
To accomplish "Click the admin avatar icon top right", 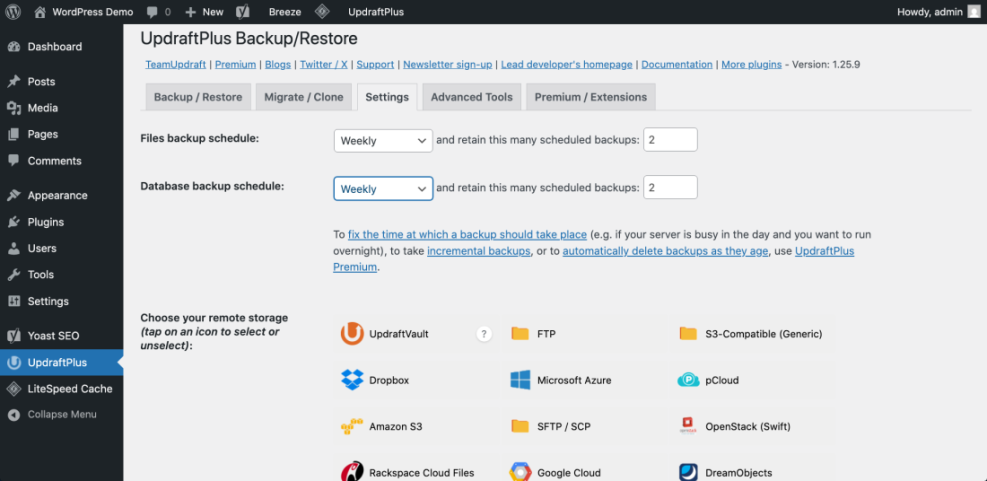I will 973,11.
